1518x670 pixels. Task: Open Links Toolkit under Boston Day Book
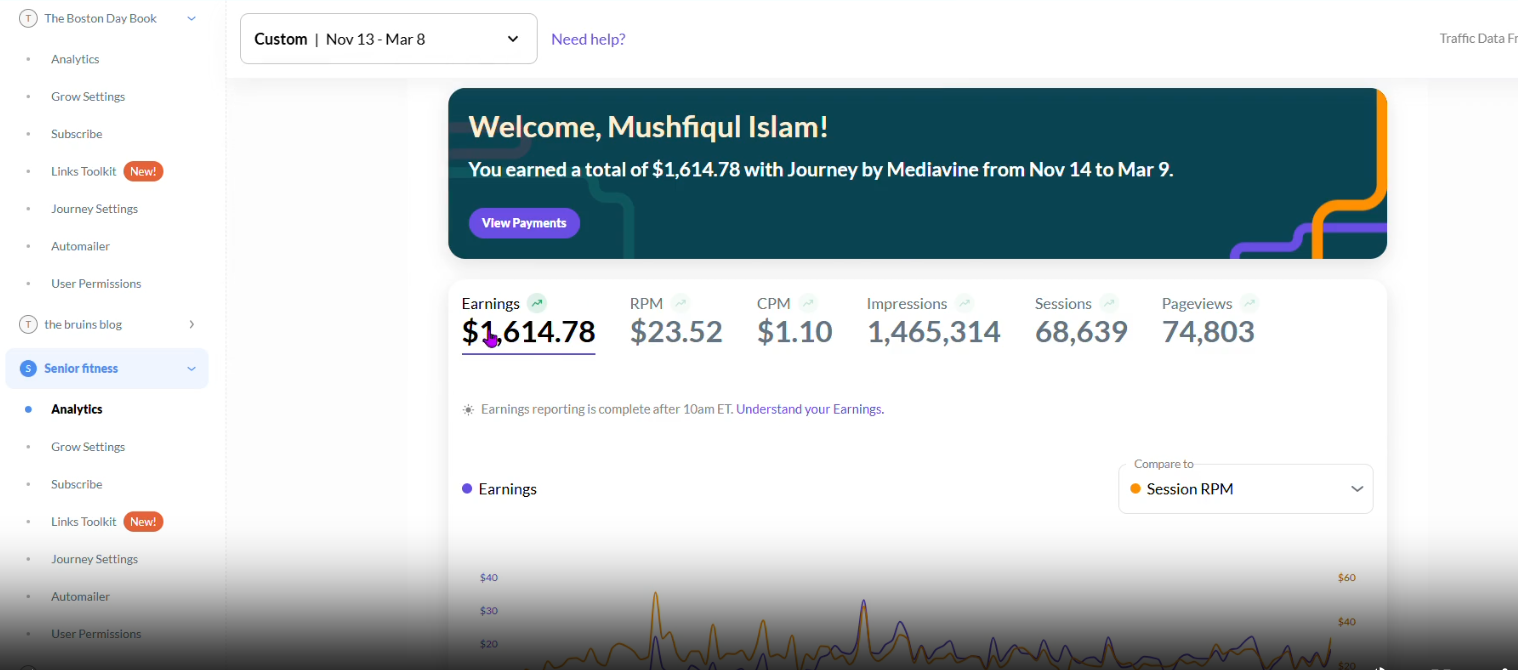[84, 171]
